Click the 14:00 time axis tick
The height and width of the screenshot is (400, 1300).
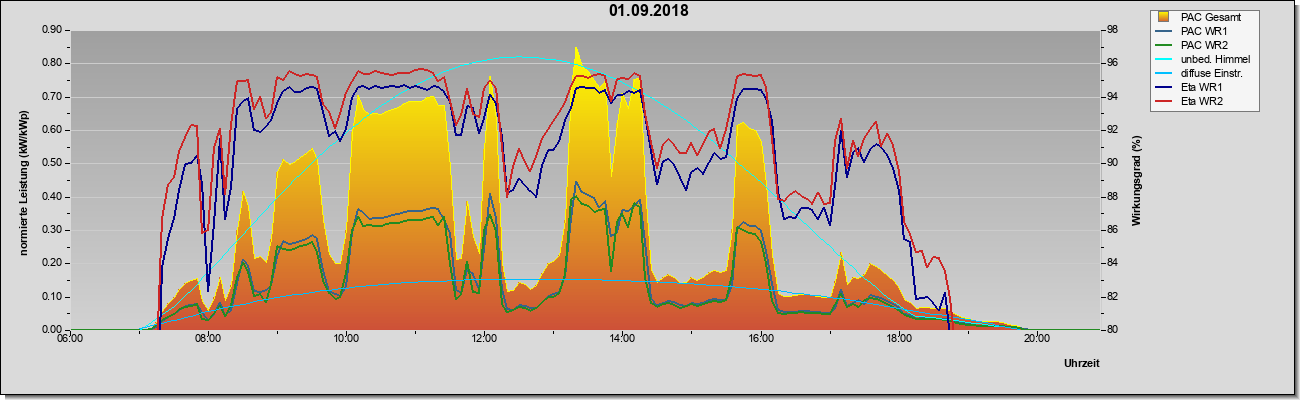(x=622, y=338)
